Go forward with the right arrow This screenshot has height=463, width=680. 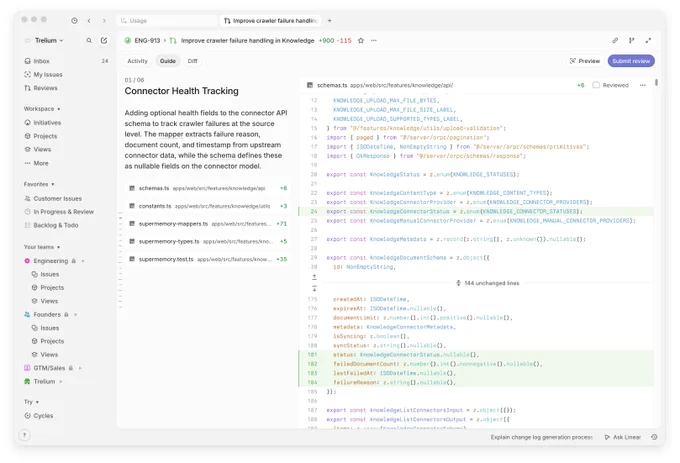pos(104,20)
